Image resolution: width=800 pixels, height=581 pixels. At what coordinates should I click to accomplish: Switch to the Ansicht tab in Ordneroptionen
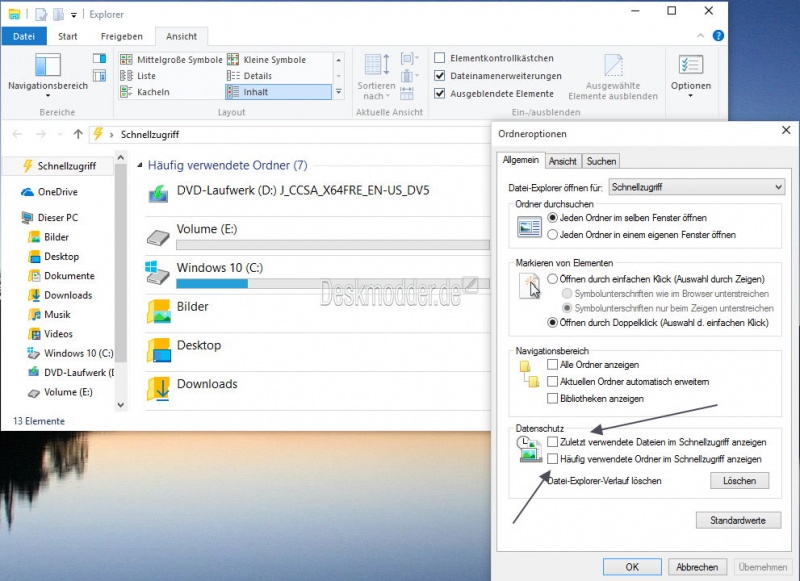click(562, 160)
